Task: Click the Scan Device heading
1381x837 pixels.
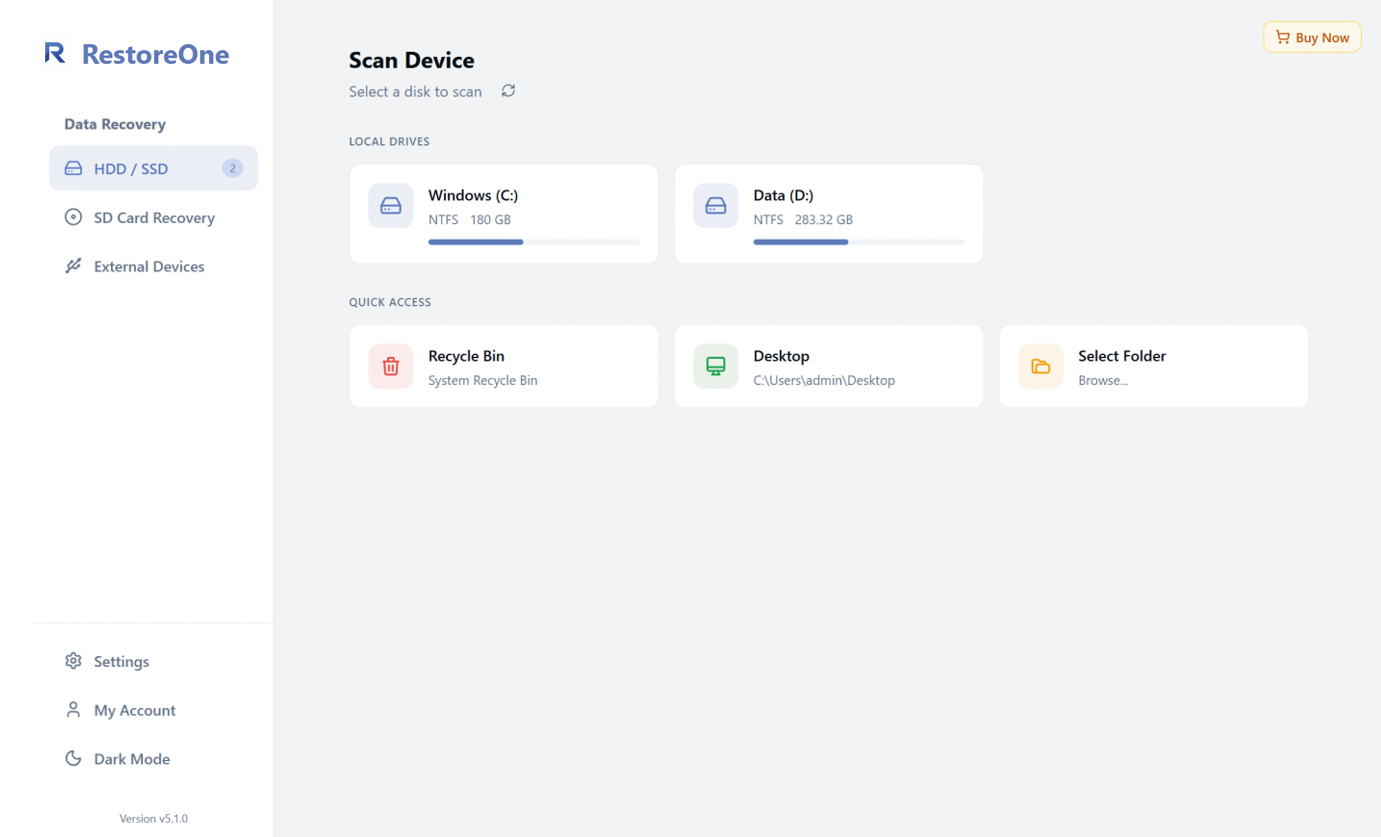Action: click(x=412, y=60)
